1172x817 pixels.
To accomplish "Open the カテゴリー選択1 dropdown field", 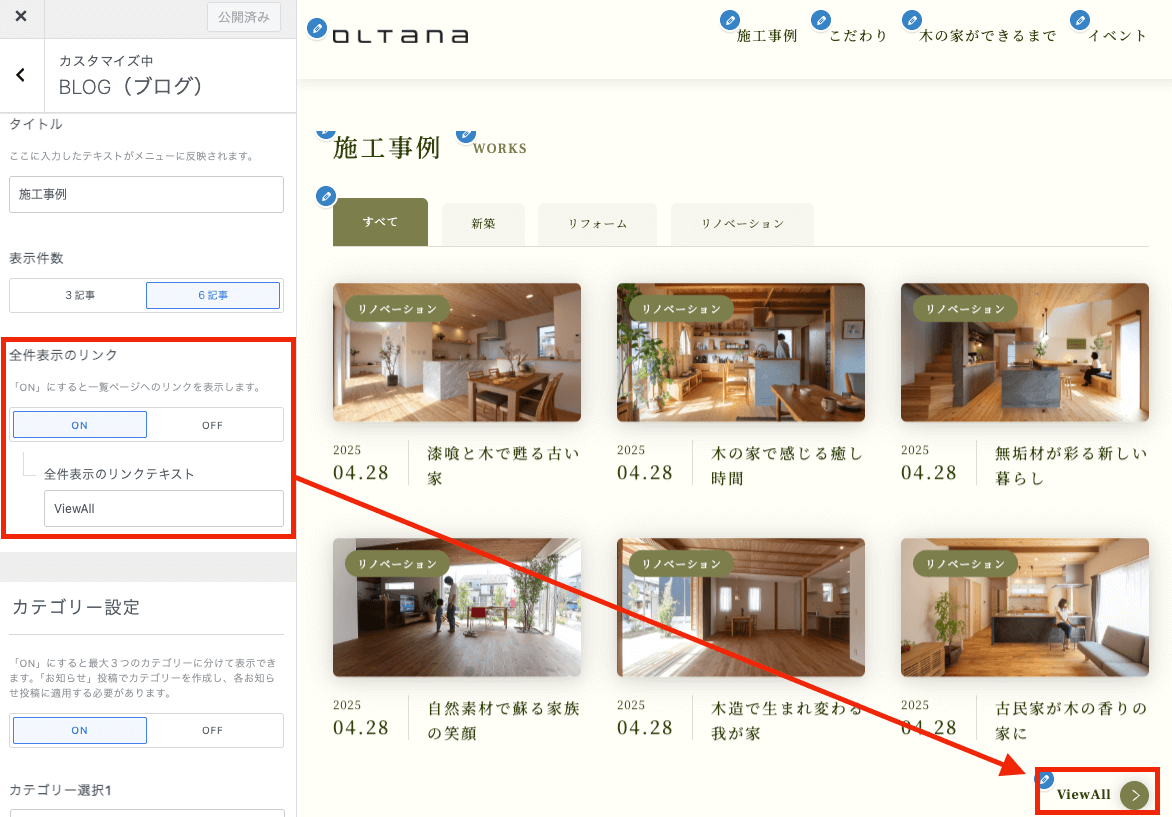I will [146, 813].
